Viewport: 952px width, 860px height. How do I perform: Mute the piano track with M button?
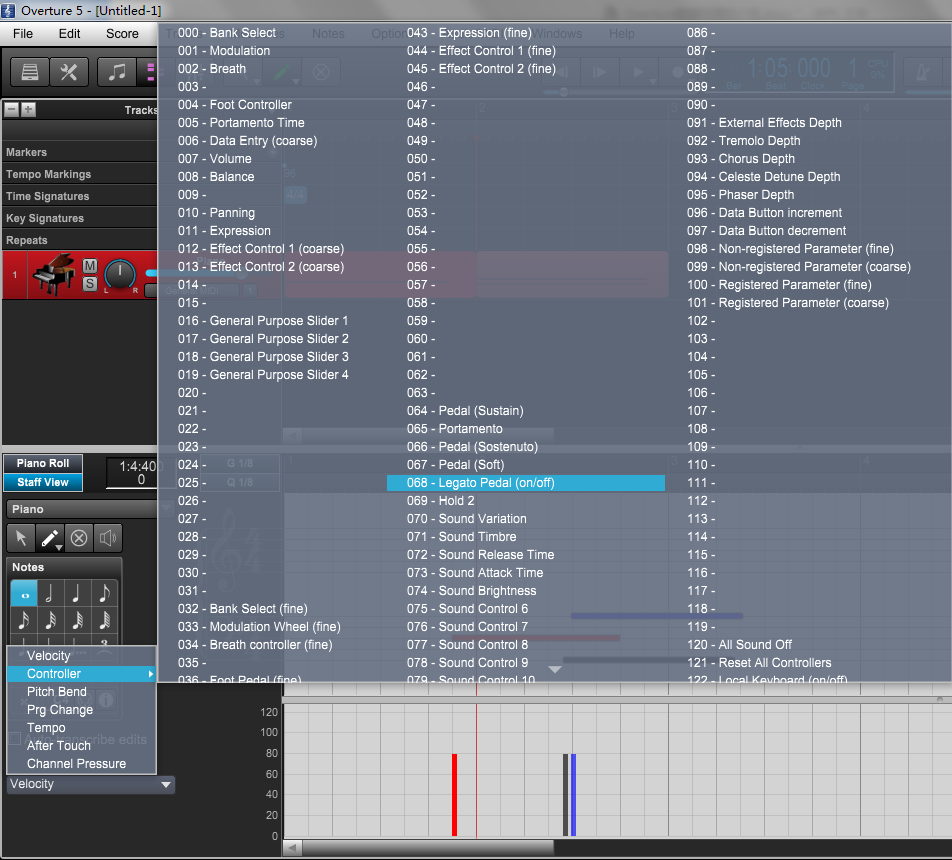pos(90,266)
